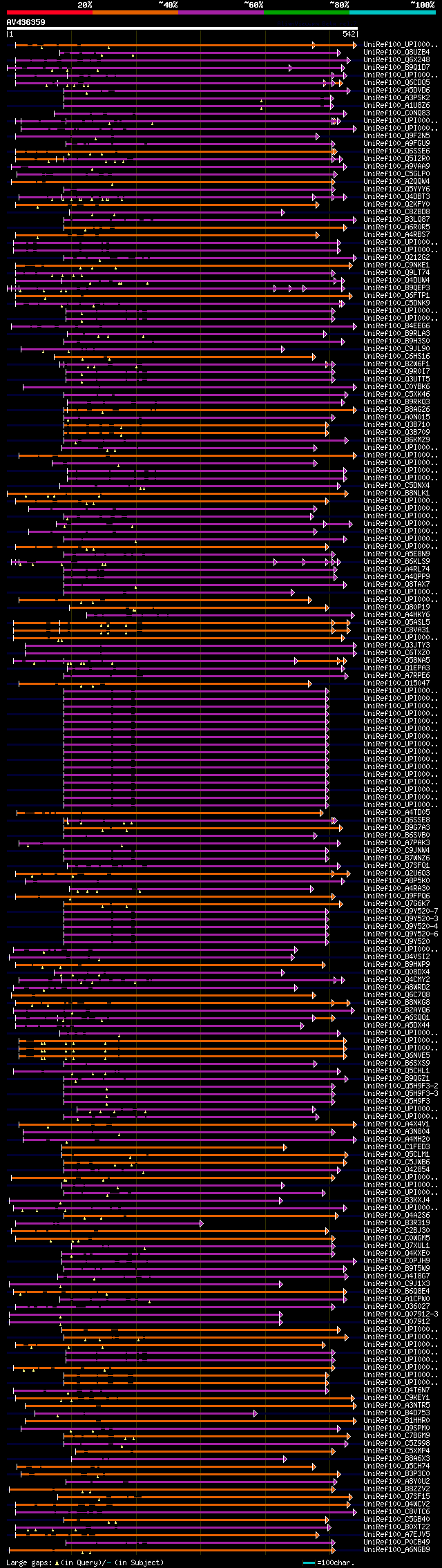Select hit label UniRef100_Q9Y520-3
The image size is (442, 1568).
coord(401,919)
